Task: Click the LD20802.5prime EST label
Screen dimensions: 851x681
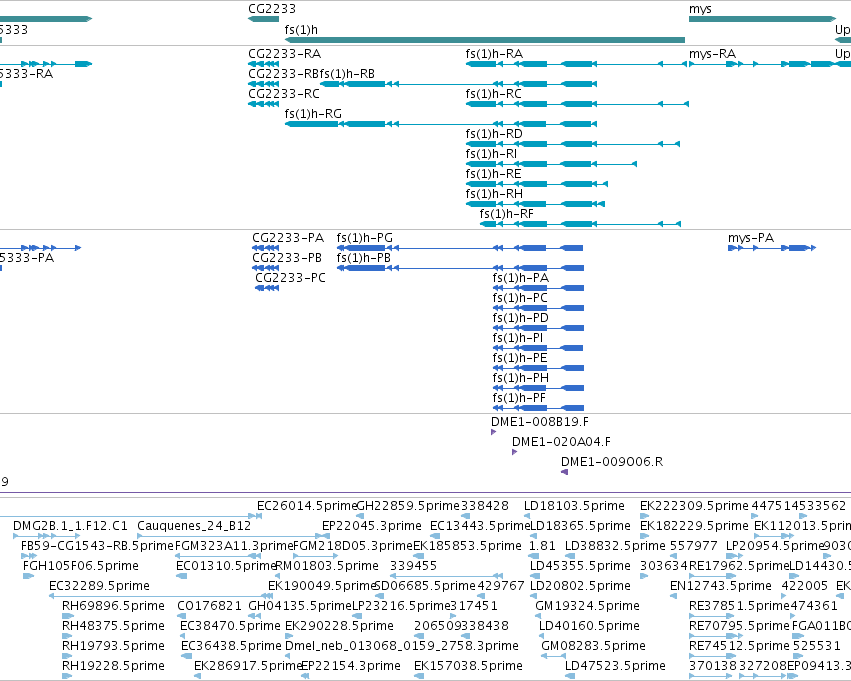Action: click(x=581, y=586)
